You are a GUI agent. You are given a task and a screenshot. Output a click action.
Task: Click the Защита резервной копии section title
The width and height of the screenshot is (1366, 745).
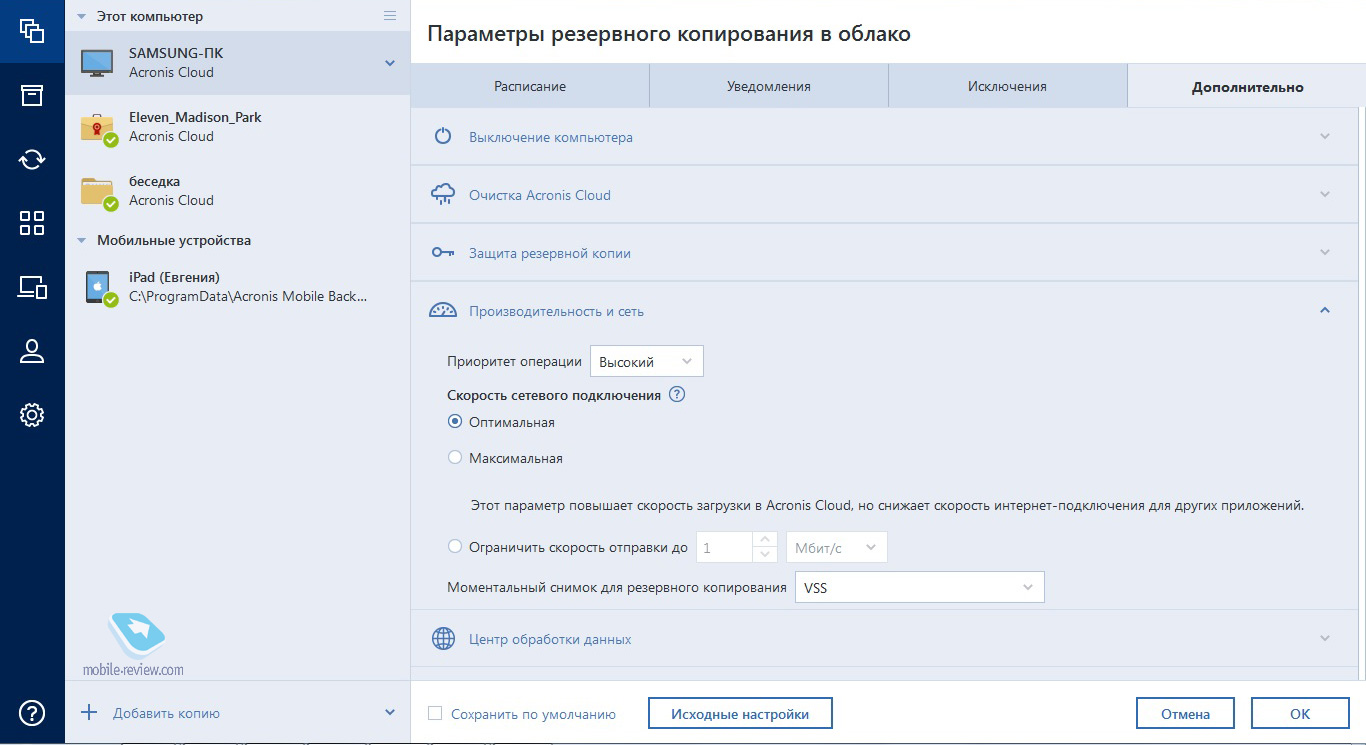pos(550,253)
